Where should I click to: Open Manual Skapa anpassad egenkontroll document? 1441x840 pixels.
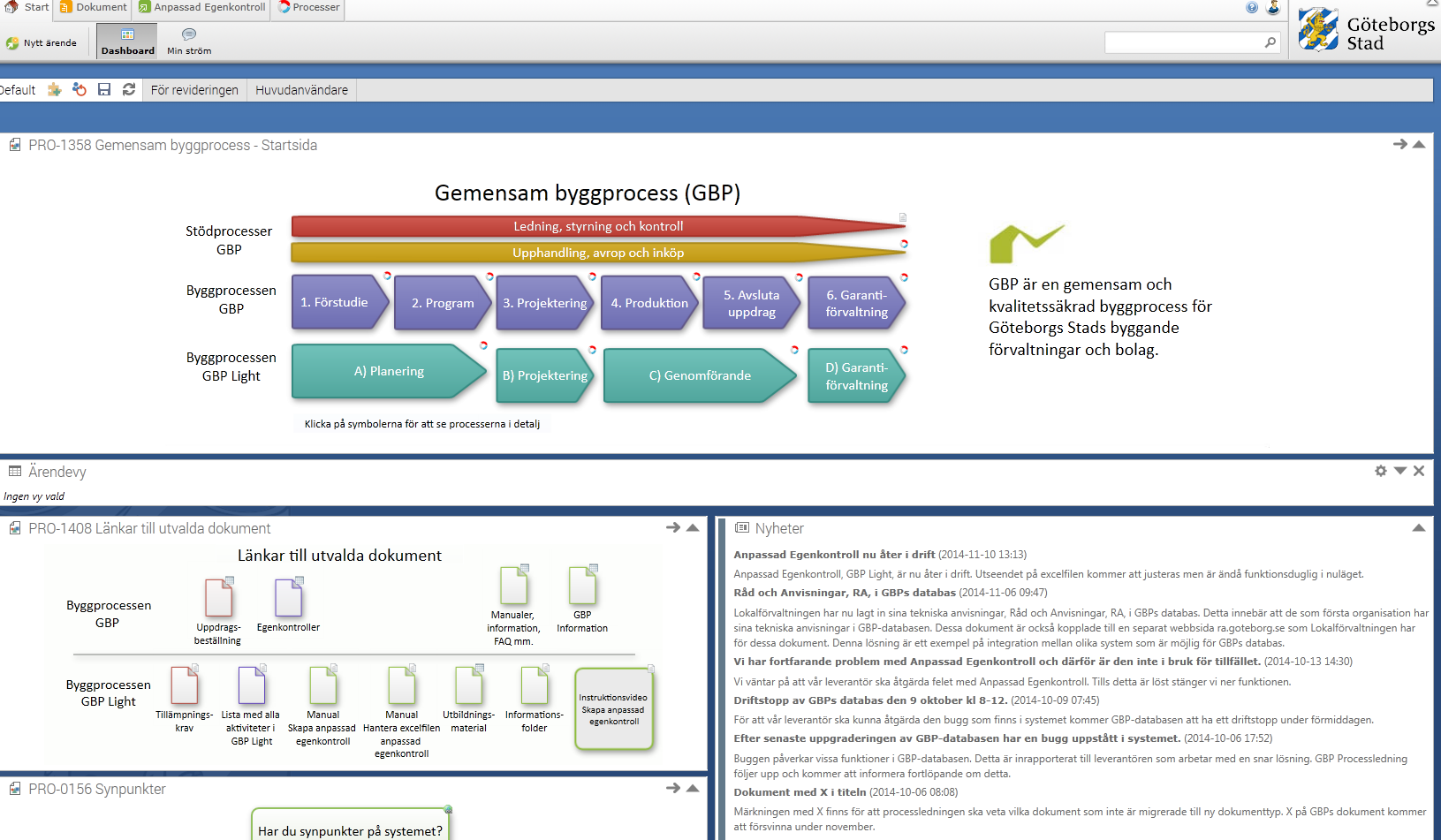(x=323, y=685)
